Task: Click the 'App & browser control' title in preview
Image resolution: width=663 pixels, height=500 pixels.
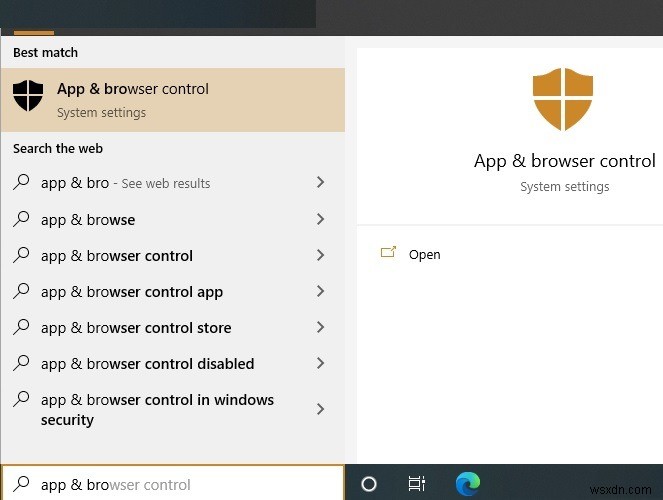Action: click(564, 161)
